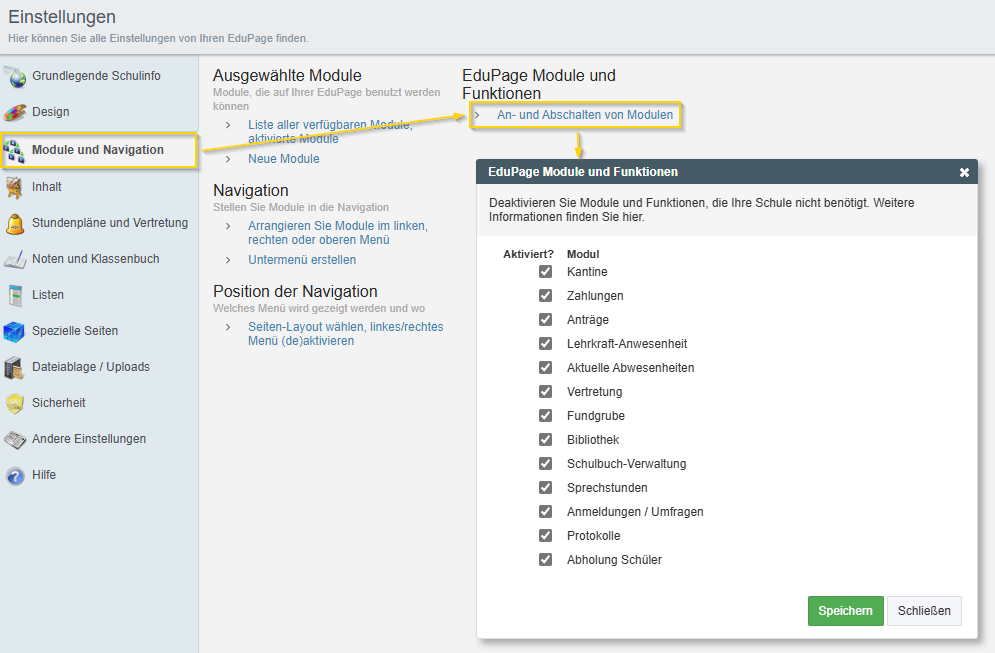Image resolution: width=995 pixels, height=653 pixels.
Task: Click the Einstellungen page heading
Action: [62, 16]
